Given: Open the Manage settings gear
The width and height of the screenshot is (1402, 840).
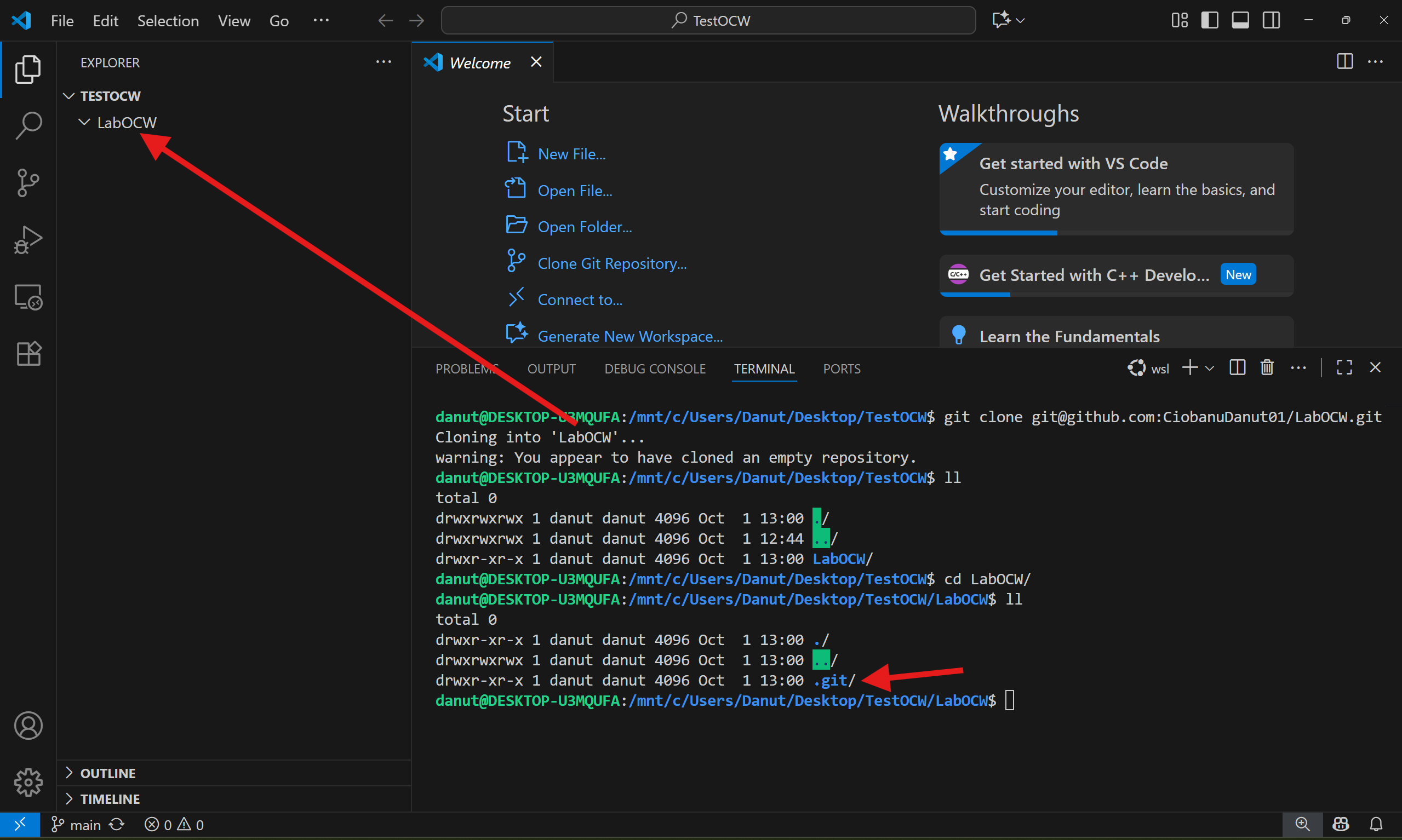Looking at the screenshot, I should pos(28,783).
